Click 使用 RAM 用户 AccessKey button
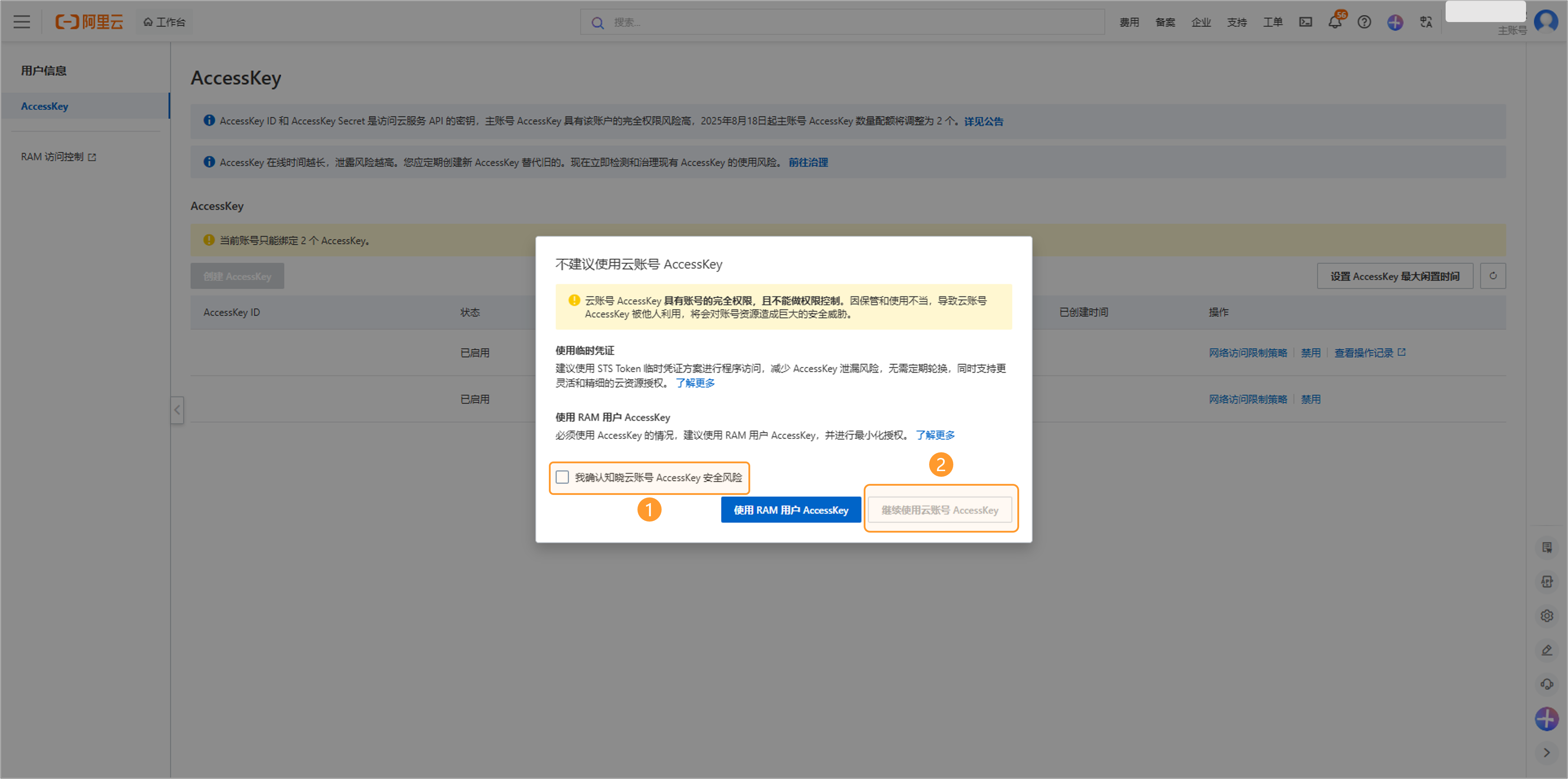 tap(790, 510)
